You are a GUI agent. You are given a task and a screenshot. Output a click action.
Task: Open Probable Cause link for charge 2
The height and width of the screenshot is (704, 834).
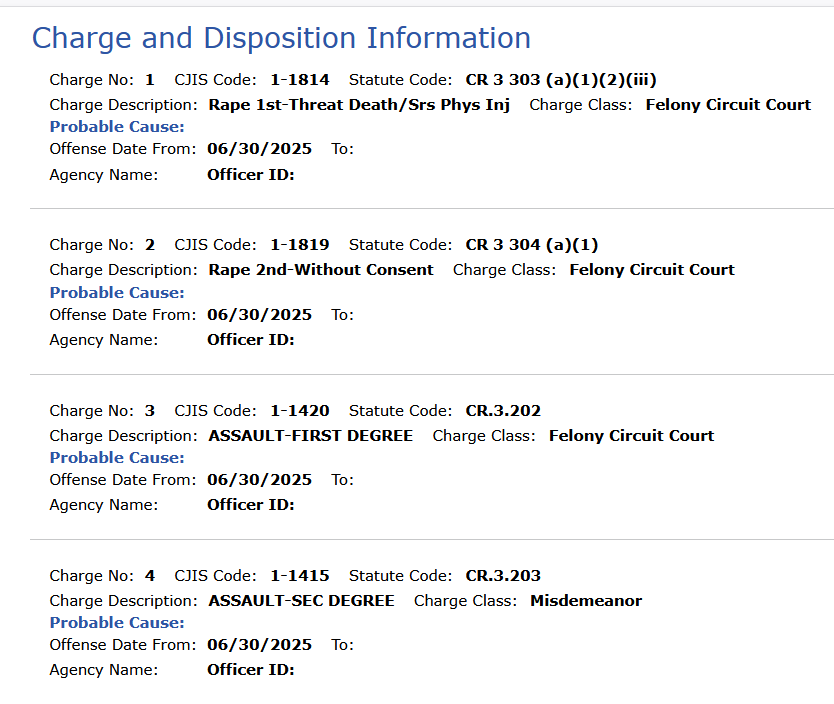(117, 292)
